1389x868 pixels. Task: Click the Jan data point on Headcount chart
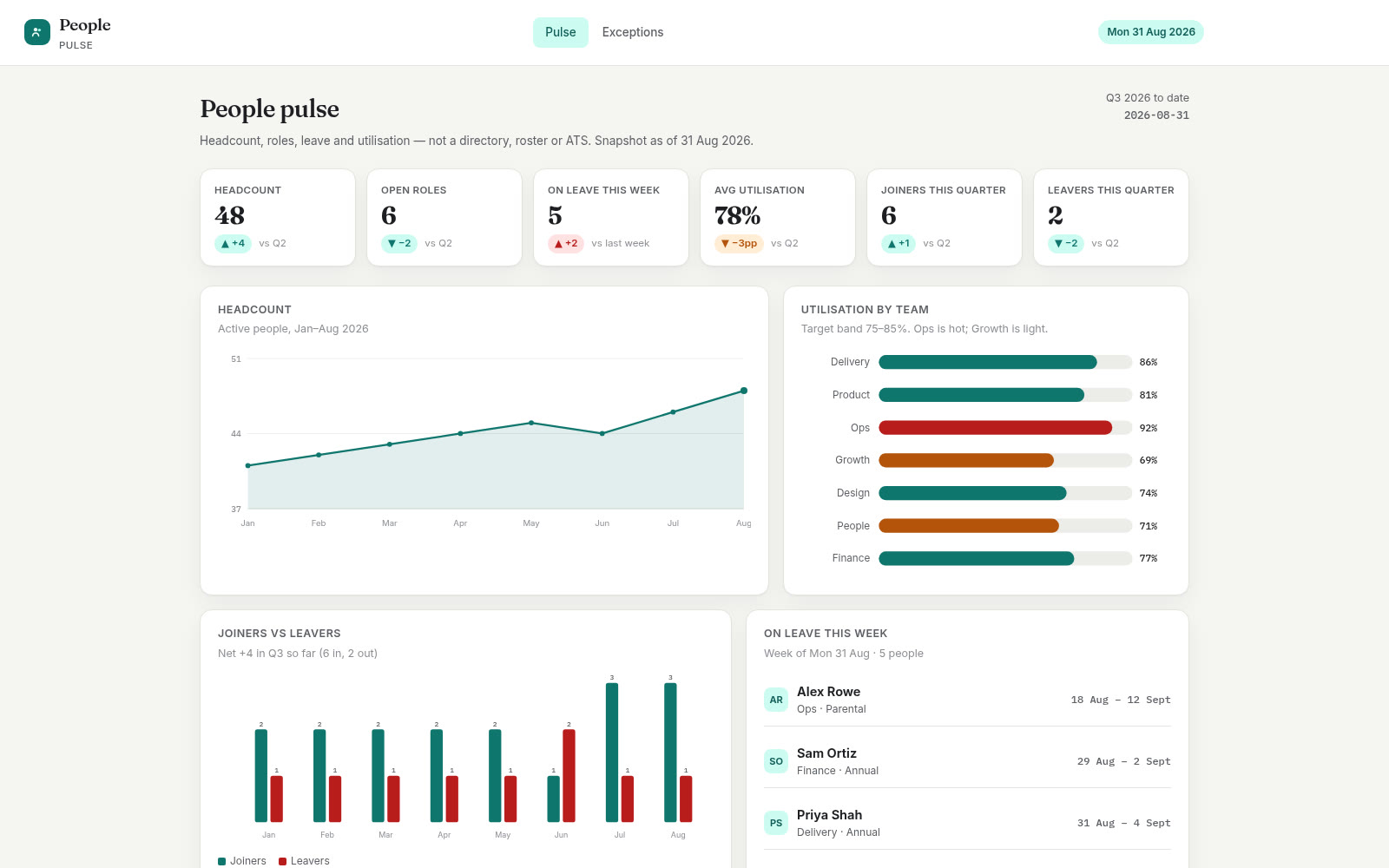248,465
